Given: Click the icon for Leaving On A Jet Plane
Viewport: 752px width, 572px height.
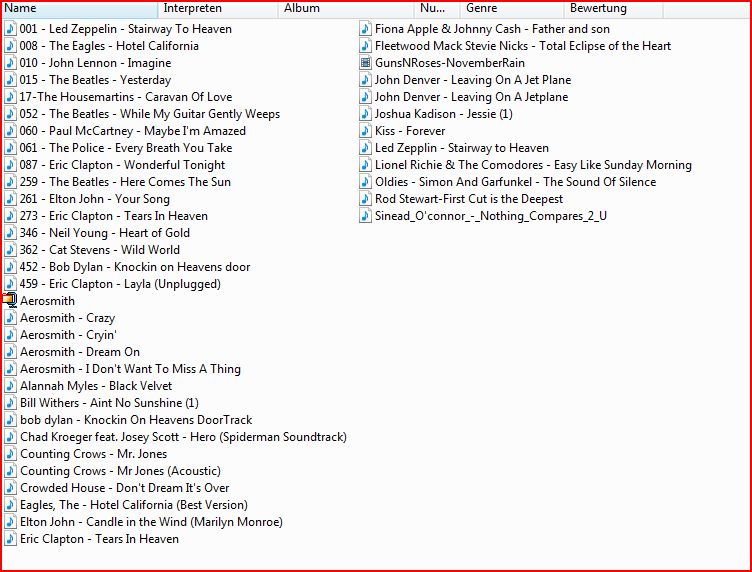Looking at the screenshot, I should pos(365,80).
